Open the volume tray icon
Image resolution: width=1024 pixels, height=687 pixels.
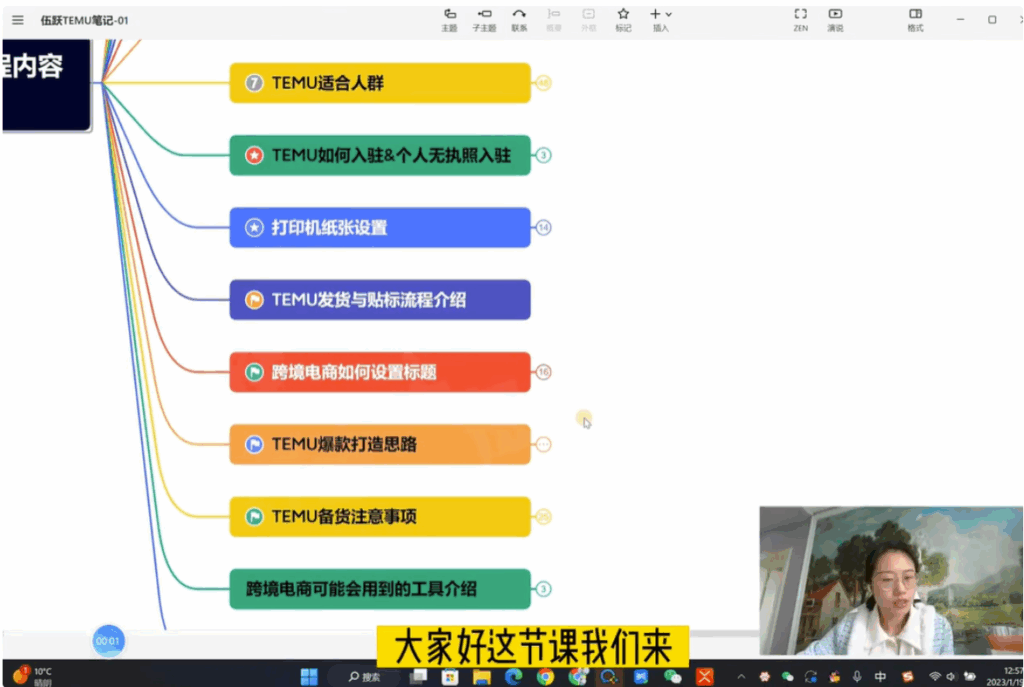click(x=952, y=677)
